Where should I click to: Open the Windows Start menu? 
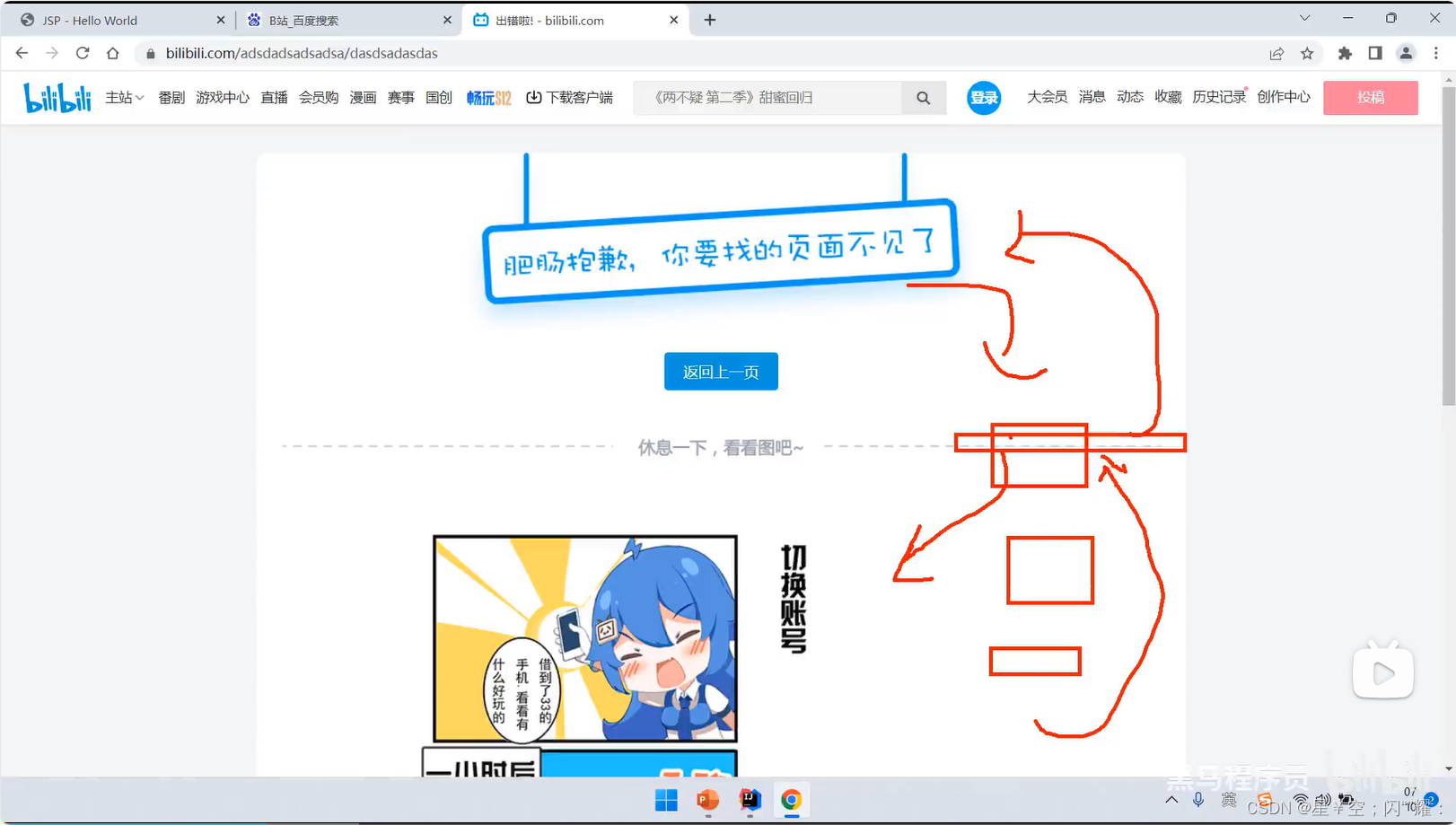coord(666,800)
